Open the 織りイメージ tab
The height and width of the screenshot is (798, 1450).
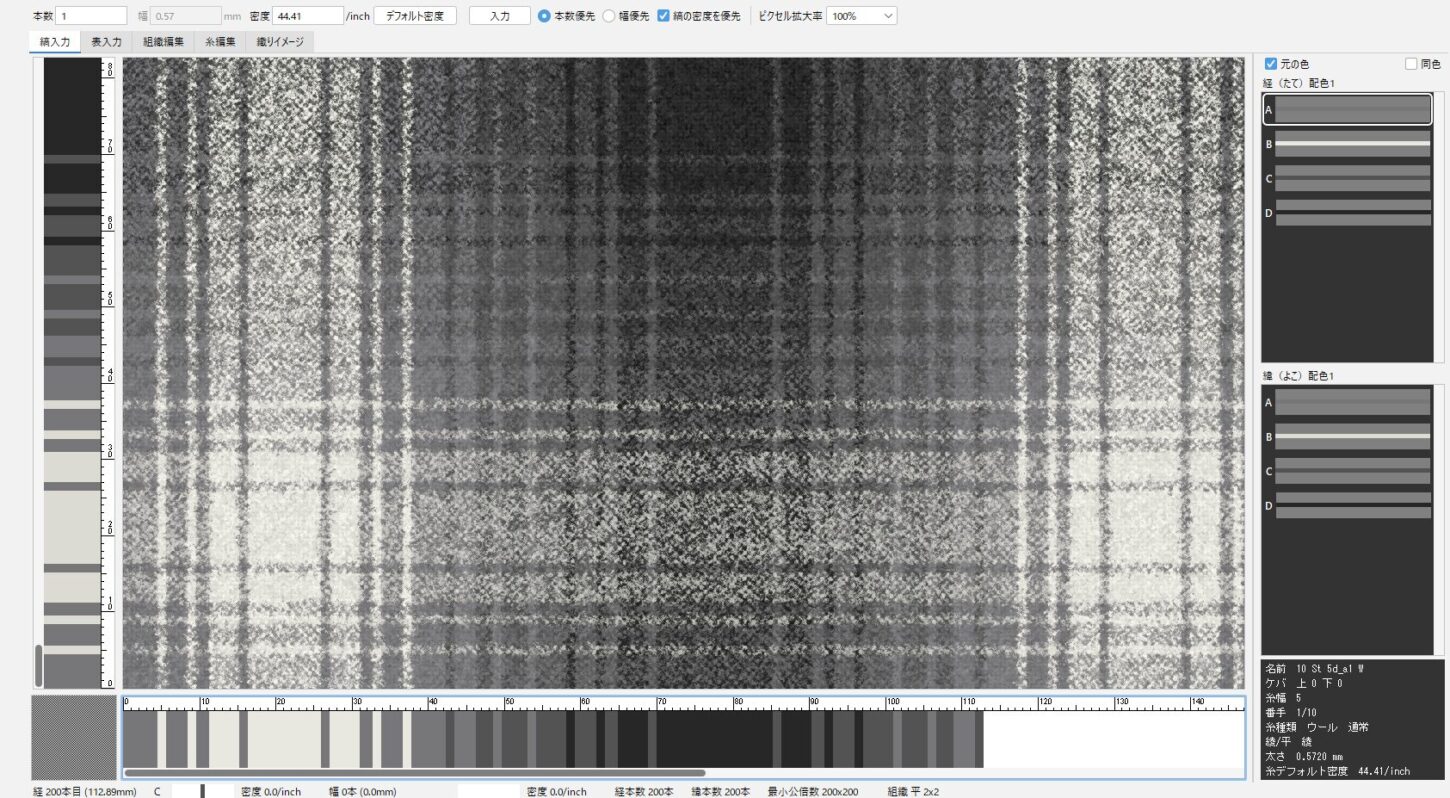point(280,42)
